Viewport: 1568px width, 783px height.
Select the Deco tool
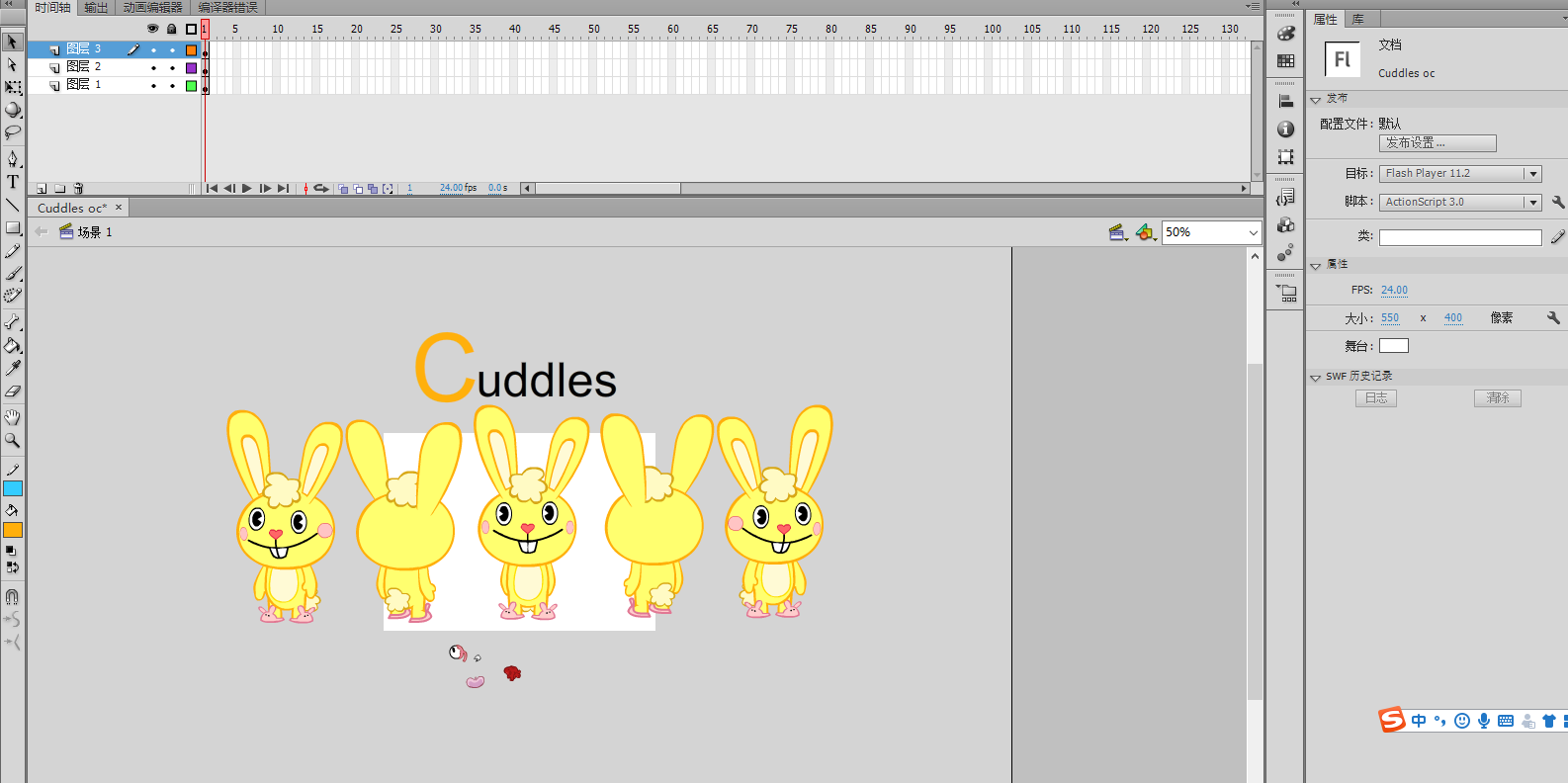[12, 296]
